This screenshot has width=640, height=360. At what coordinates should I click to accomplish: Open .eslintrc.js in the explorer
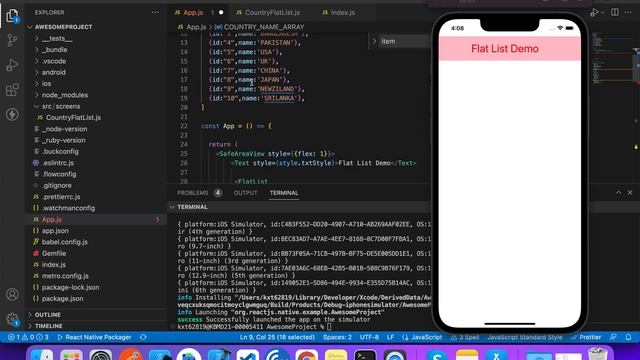pos(58,163)
